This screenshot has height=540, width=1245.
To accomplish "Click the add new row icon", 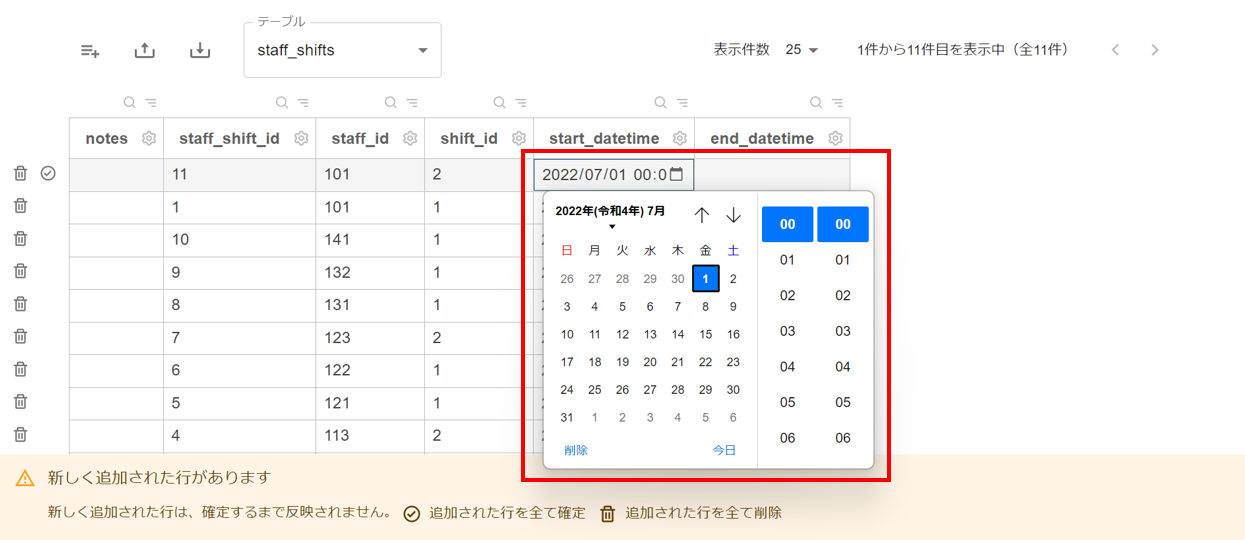I will 90,50.
